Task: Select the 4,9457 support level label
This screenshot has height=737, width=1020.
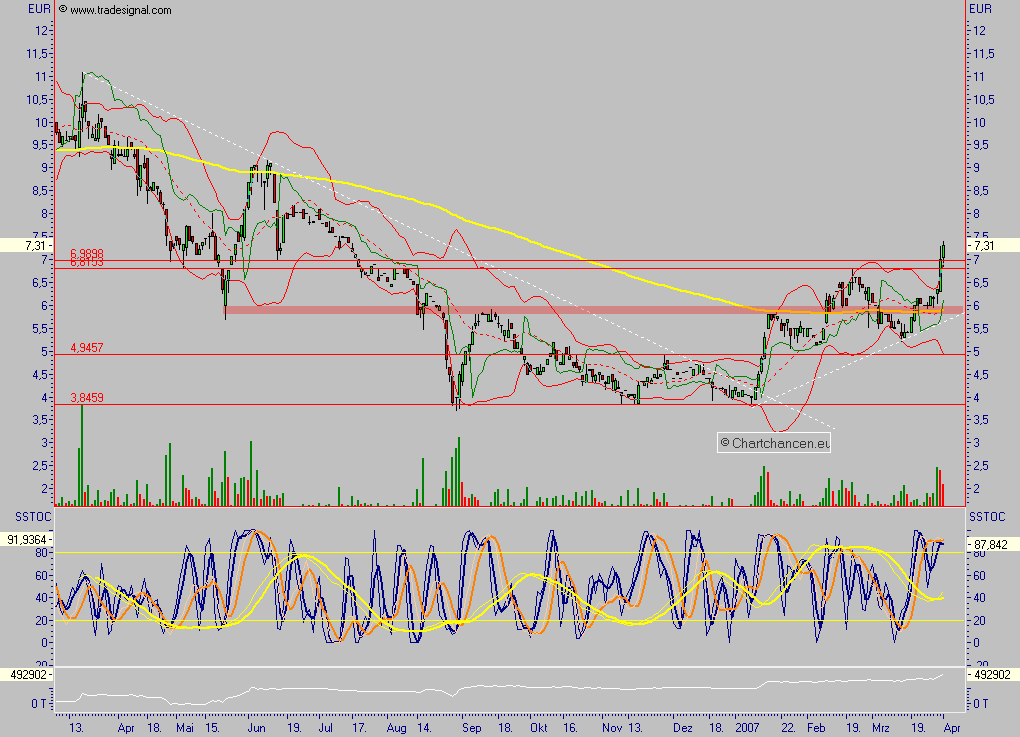Action: [x=87, y=348]
